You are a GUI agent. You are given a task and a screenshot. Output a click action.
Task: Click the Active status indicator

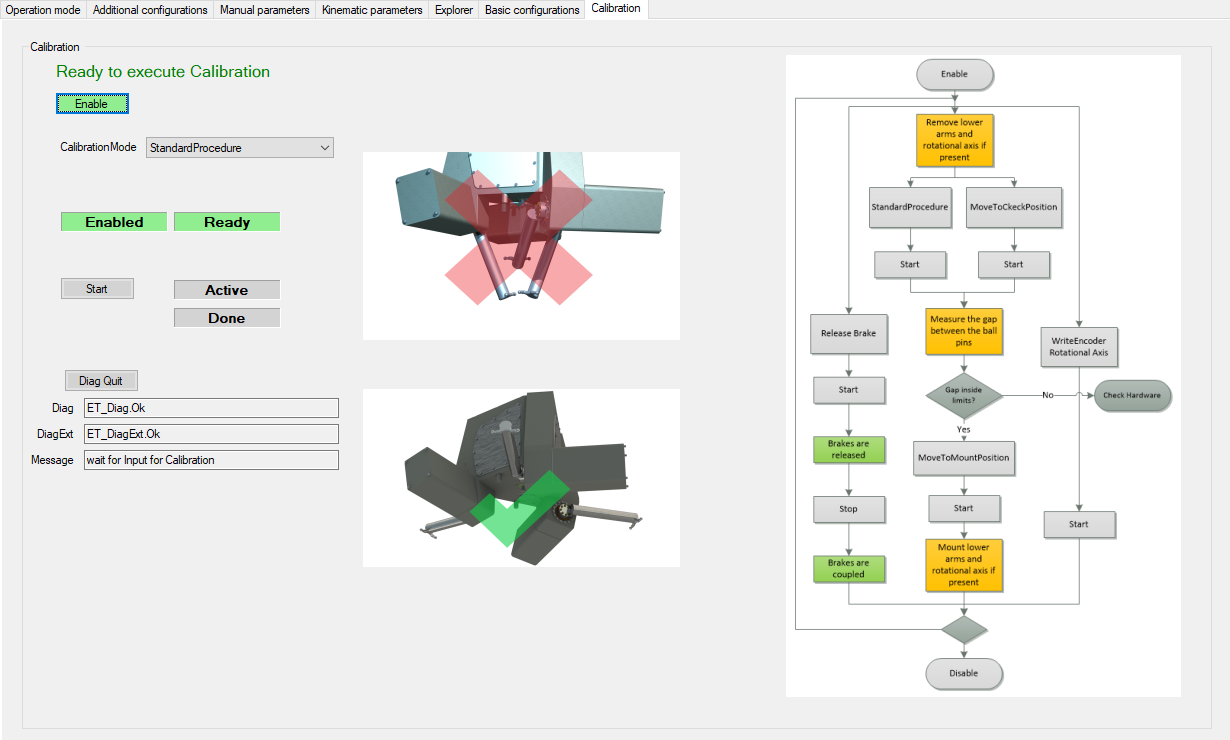click(227, 290)
